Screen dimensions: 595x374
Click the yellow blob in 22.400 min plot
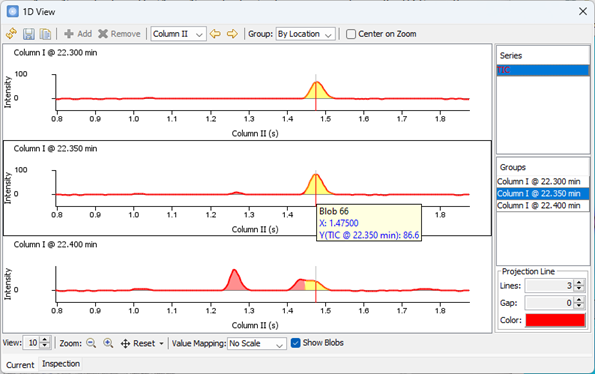point(316,285)
